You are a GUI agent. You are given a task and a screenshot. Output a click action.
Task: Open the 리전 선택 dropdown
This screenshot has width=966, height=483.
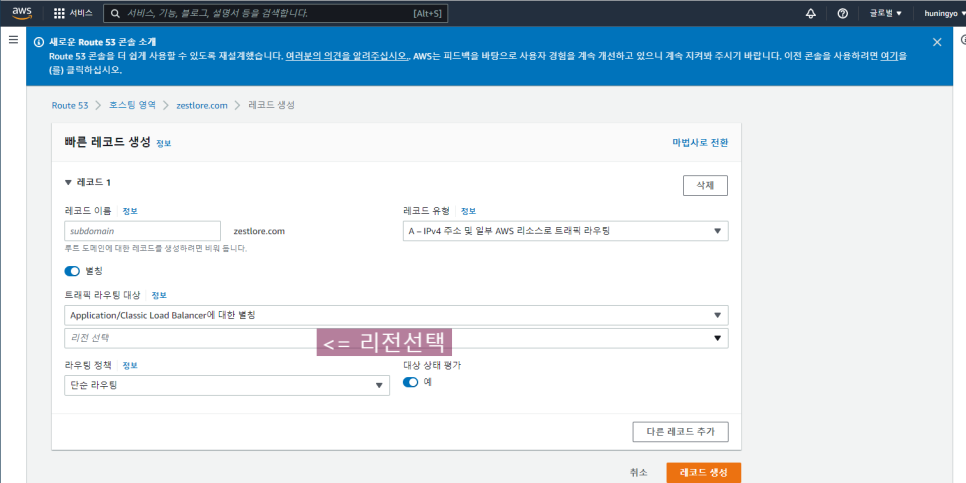click(x=396, y=338)
